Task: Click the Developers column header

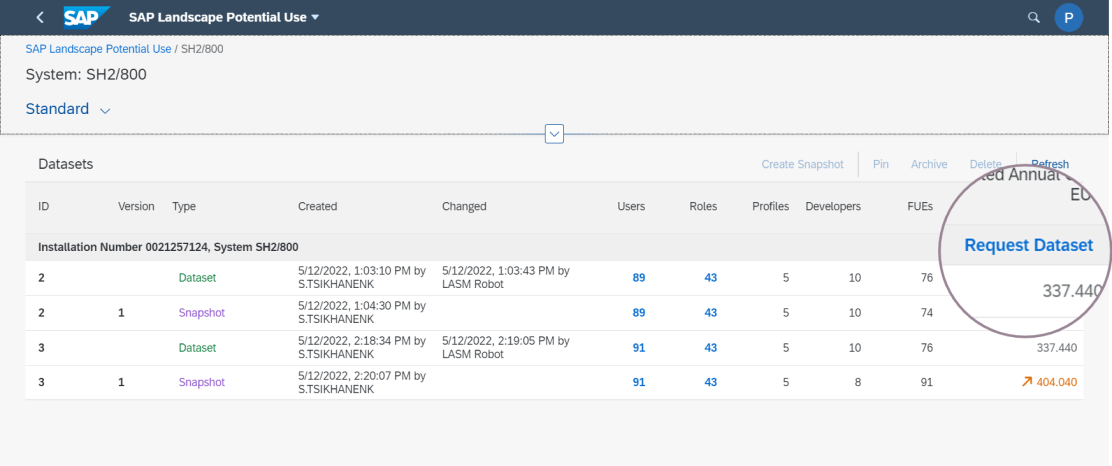Action: pyautogui.click(x=833, y=206)
